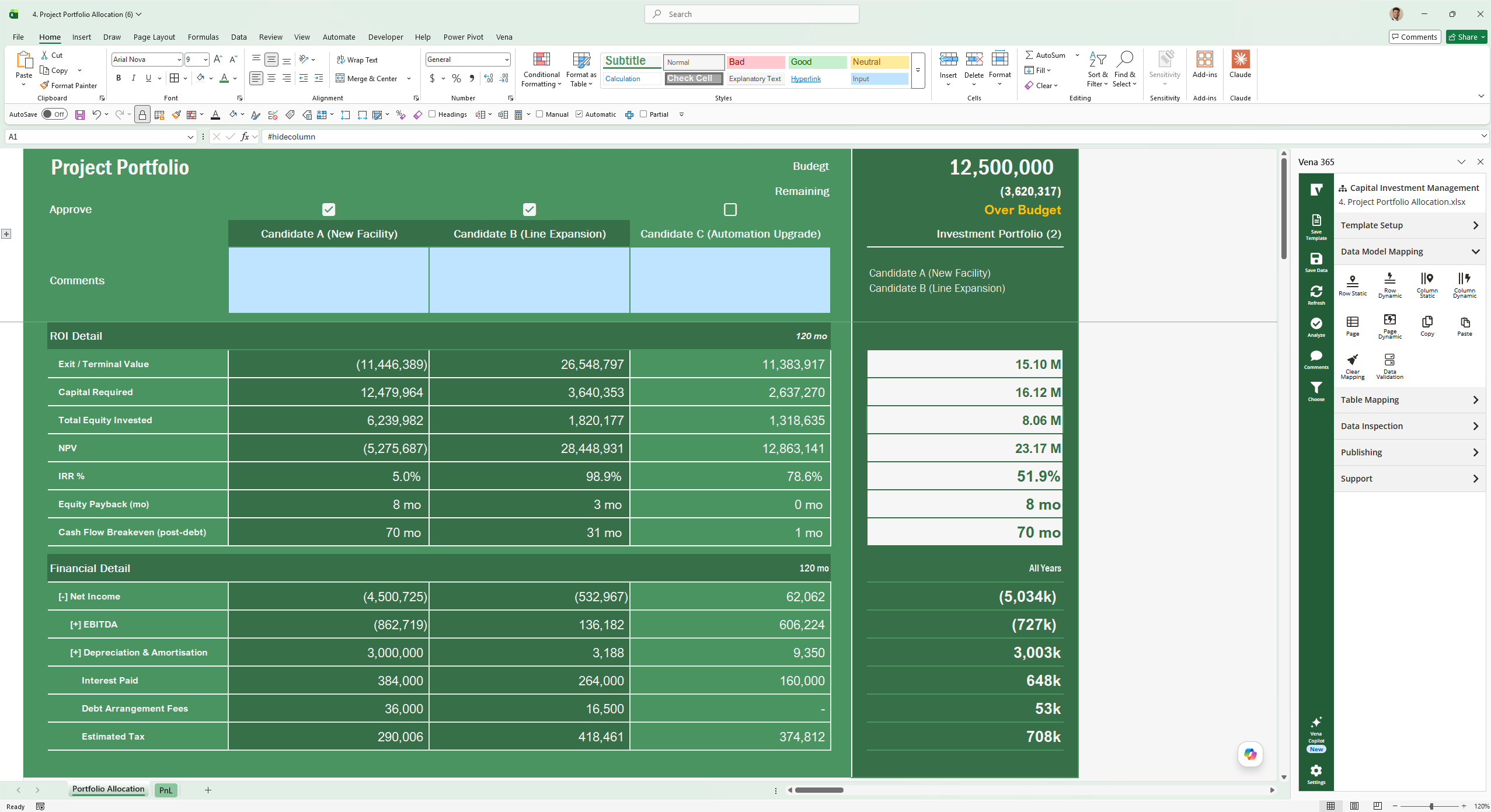Viewport: 1491px width, 812px height.
Task: Expand Publishing section
Action: tap(1409, 452)
